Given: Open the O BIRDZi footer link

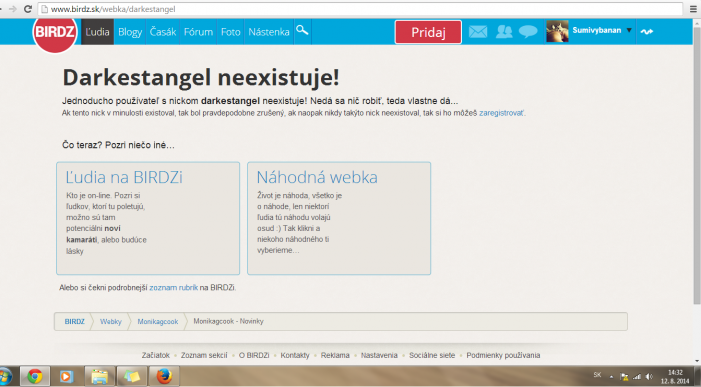Looking at the screenshot, I should click(x=254, y=355).
